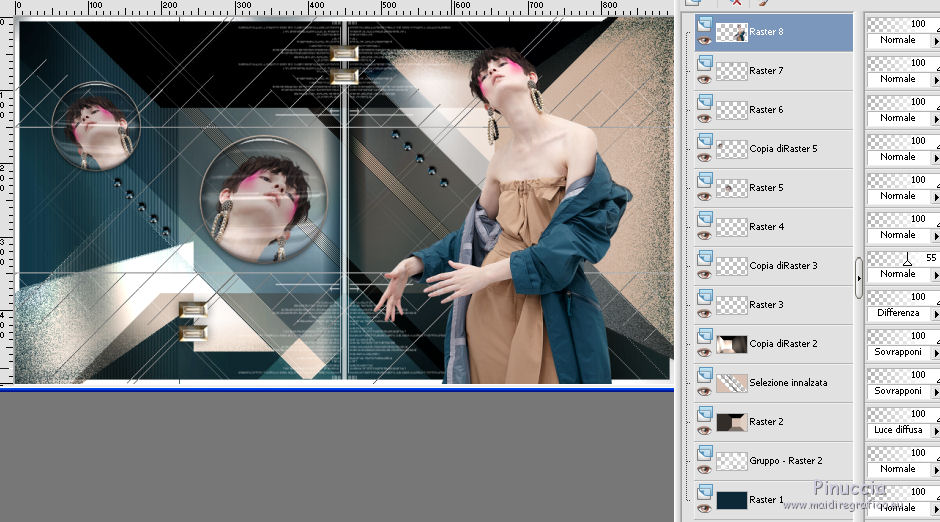Click the Selezione innalzata layer thumbnail

(x=732, y=383)
